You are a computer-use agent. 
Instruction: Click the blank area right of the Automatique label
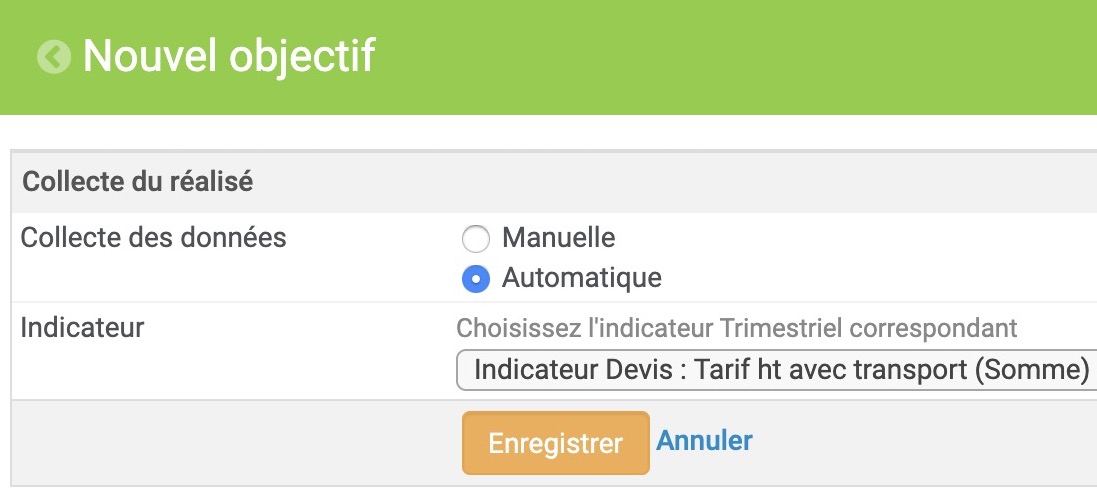(875, 278)
